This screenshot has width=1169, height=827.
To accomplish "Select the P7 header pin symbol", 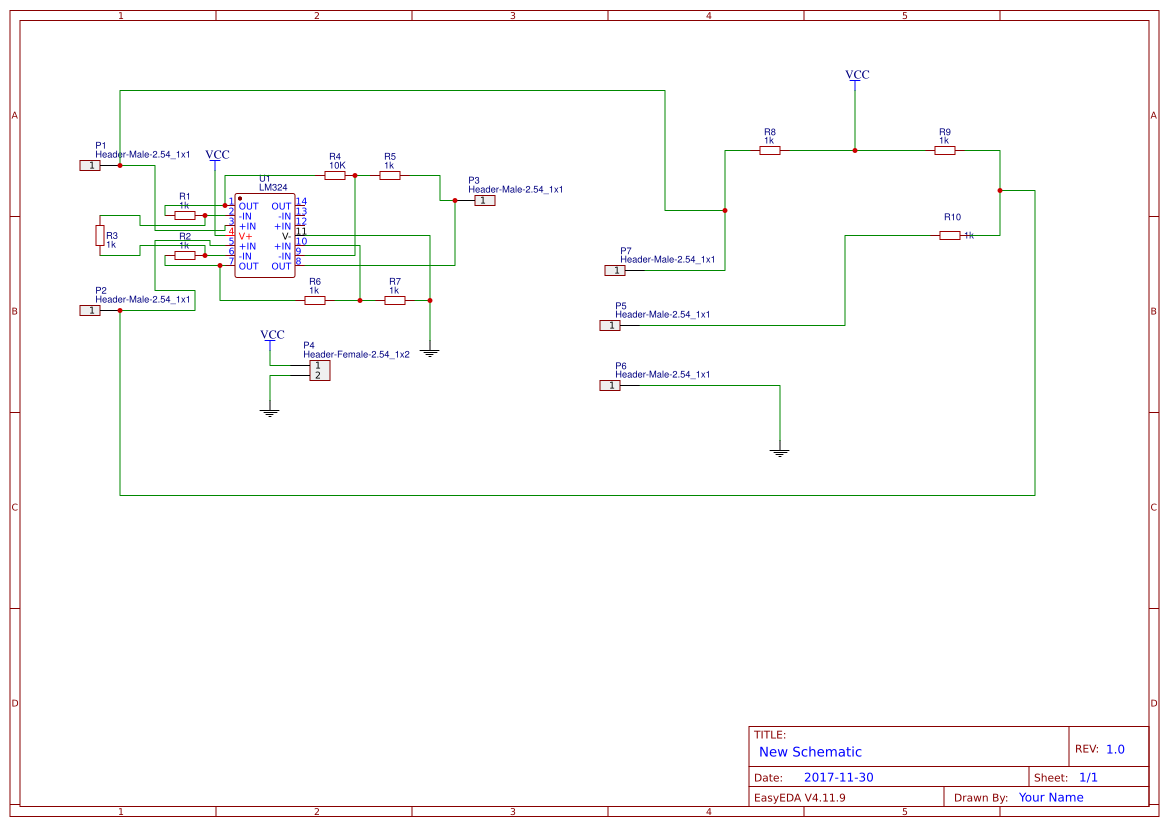I will pos(615,271).
